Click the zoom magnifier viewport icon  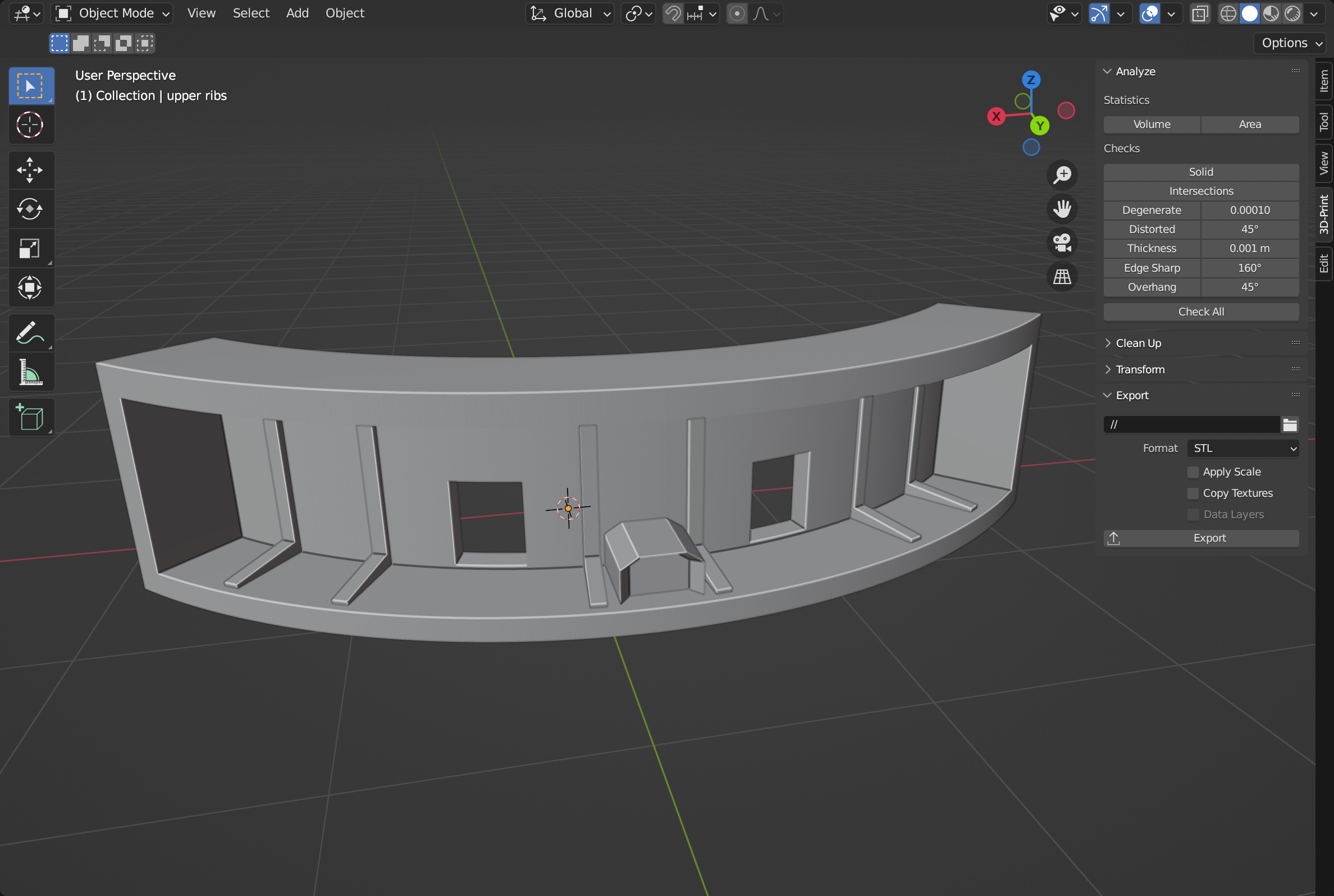click(x=1062, y=175)
